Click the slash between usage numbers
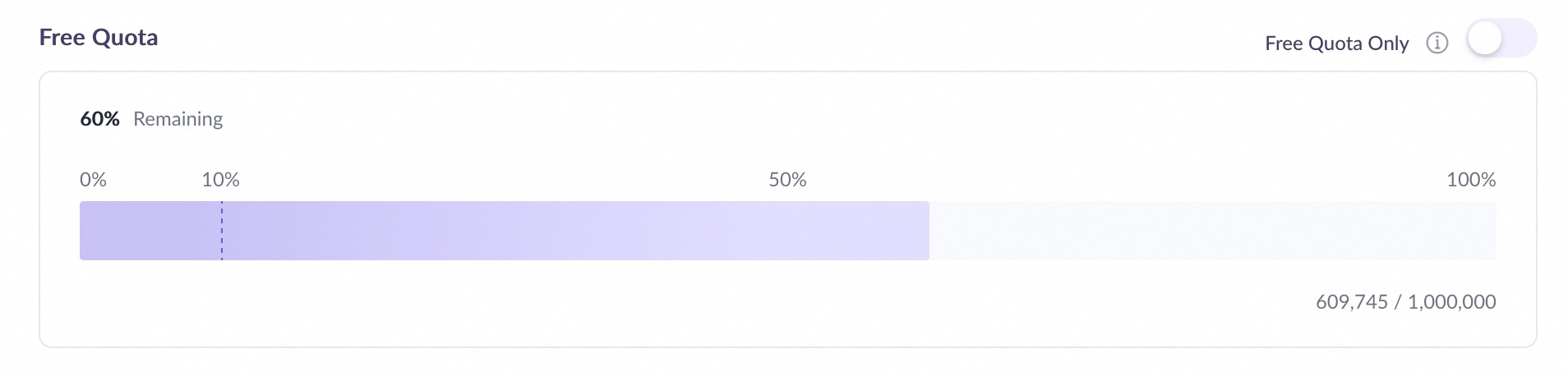The width and height of the screenshot is (1568, 376). click(x=1397, y=302)
